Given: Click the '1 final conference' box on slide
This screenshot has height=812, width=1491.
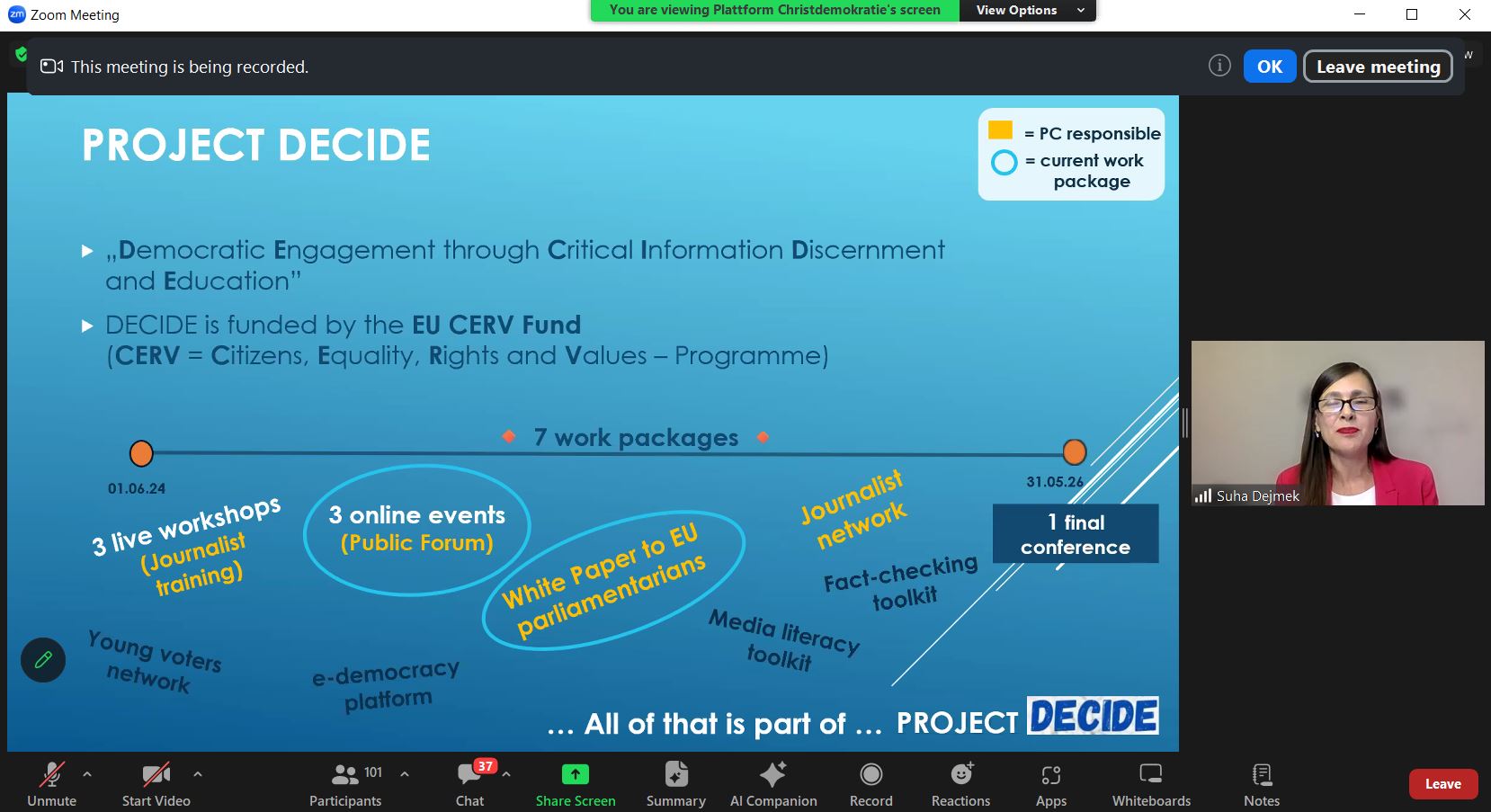Looking at the screenshot, I should coord(1076,534).
